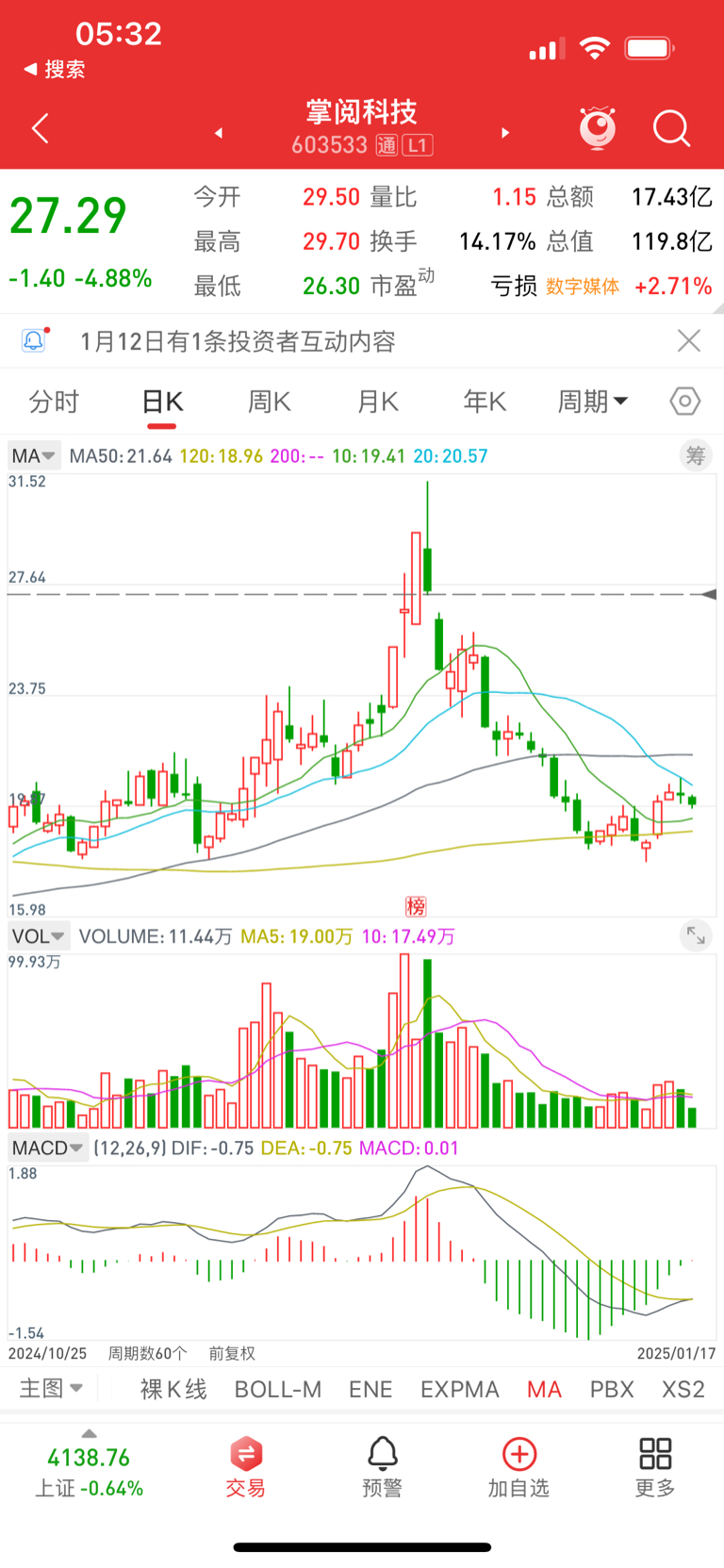724x1568 pixels.
Task: Open the MACD indicator dropdown
Action: pos(48,1148)
